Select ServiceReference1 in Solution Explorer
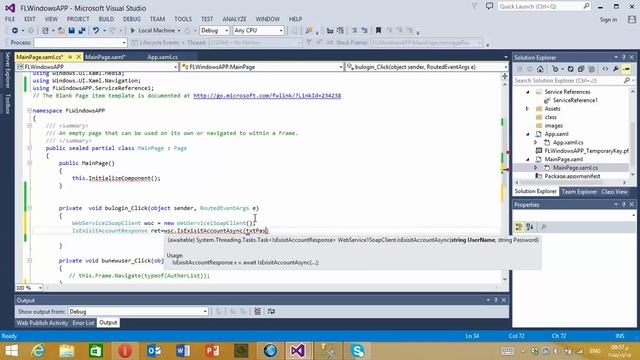This screenshot has height=360, width=640. pyautogui.click(x=575, y=100)
